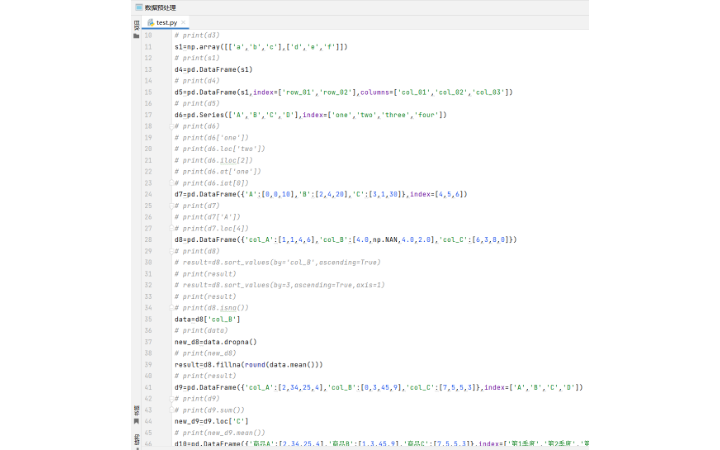The image size is (720, 450).
Task: Click the d5=pd.DataFrame line with row_01
Action: (x=343, y=92)
